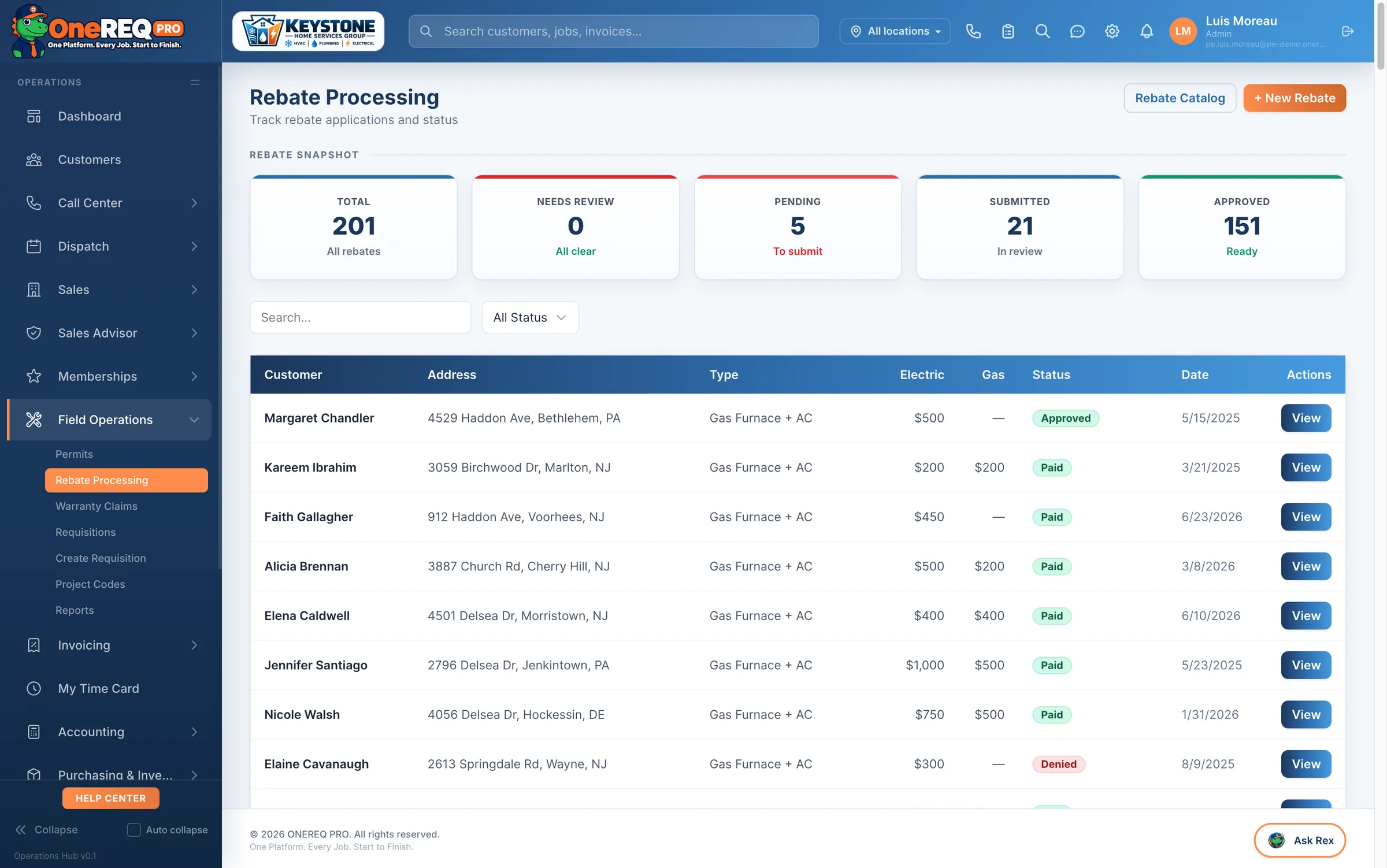Open the Help Center button
Viewport: 1387px width, 868px height.
[x=111, y=798]
